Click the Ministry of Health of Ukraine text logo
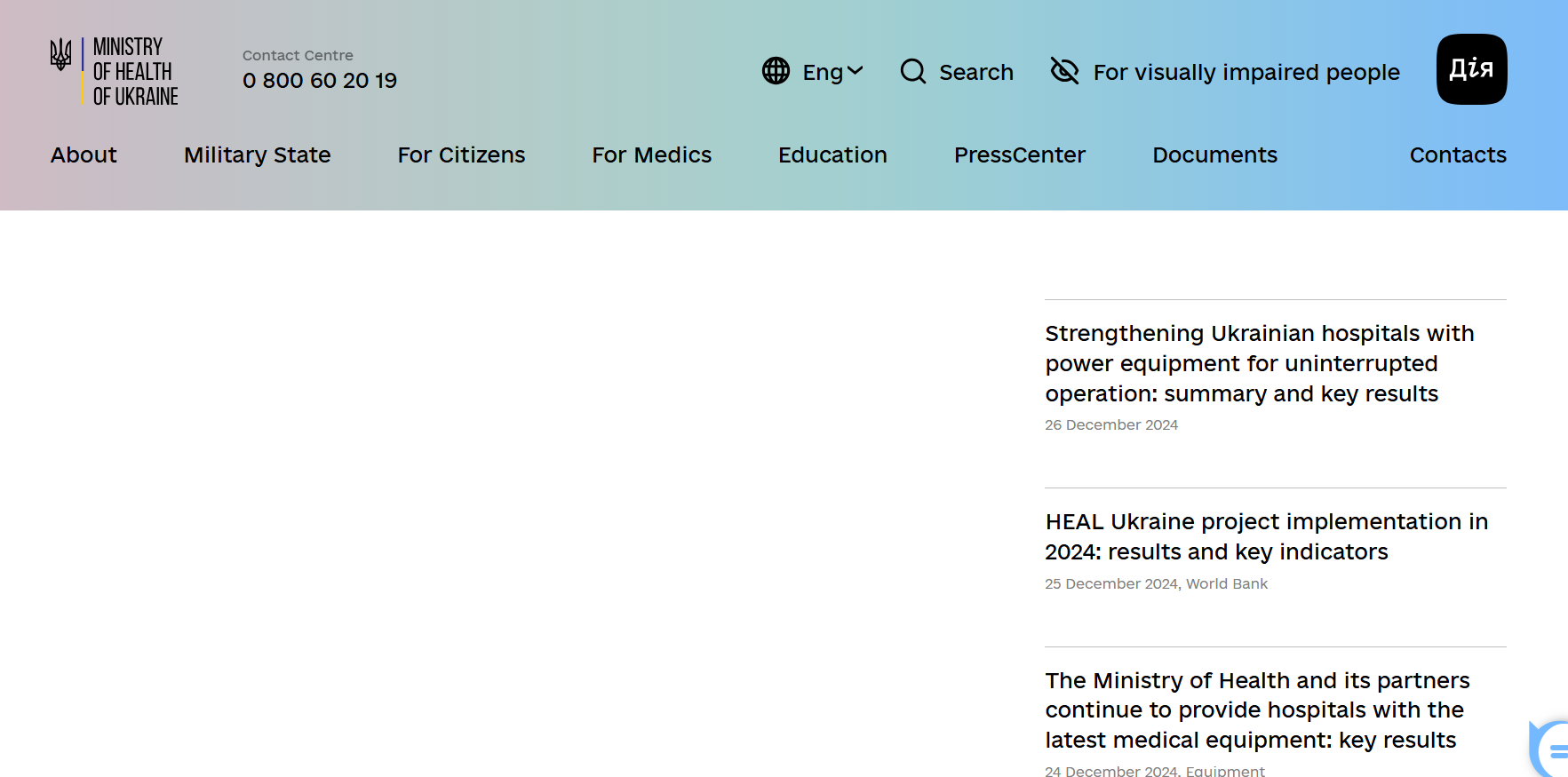 click(135, 71)
